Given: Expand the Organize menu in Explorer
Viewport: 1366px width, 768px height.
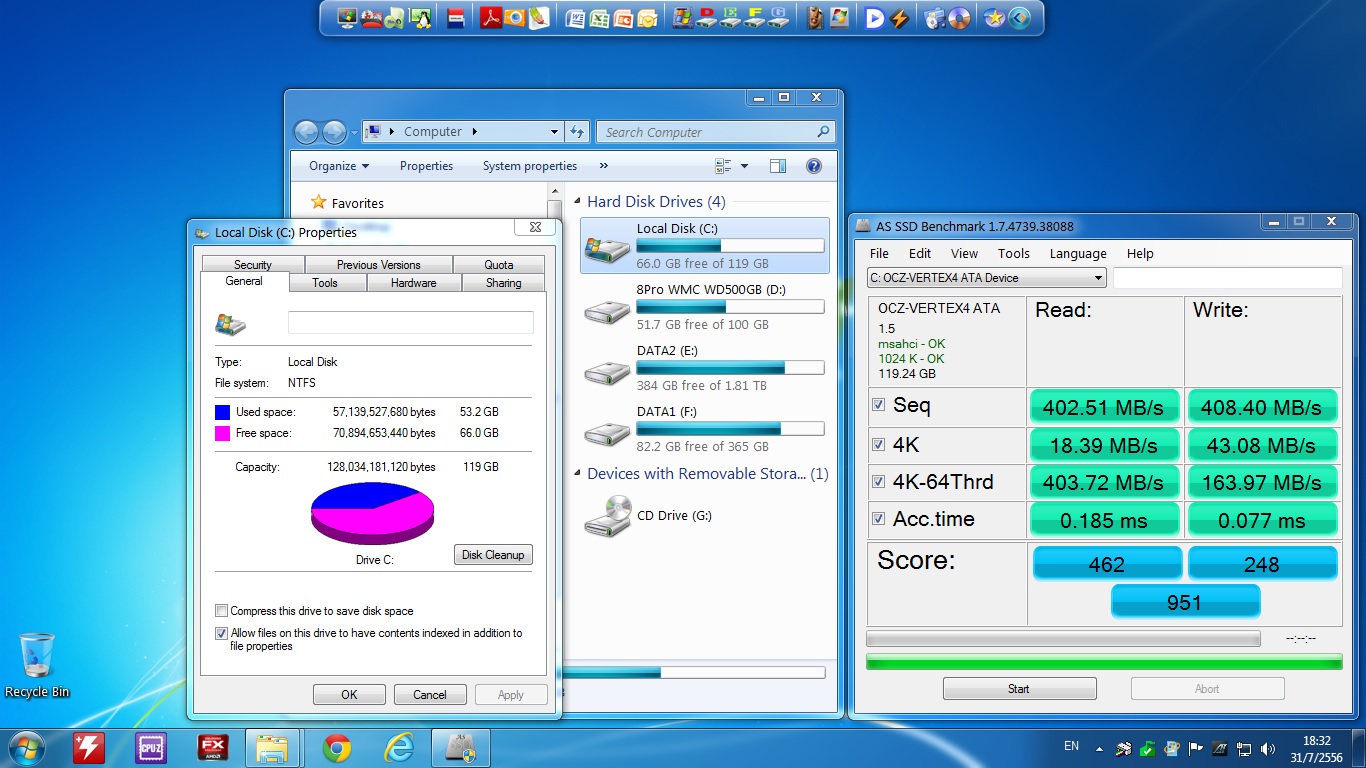Looking at the screenshot, I should (x=339, y=166).
